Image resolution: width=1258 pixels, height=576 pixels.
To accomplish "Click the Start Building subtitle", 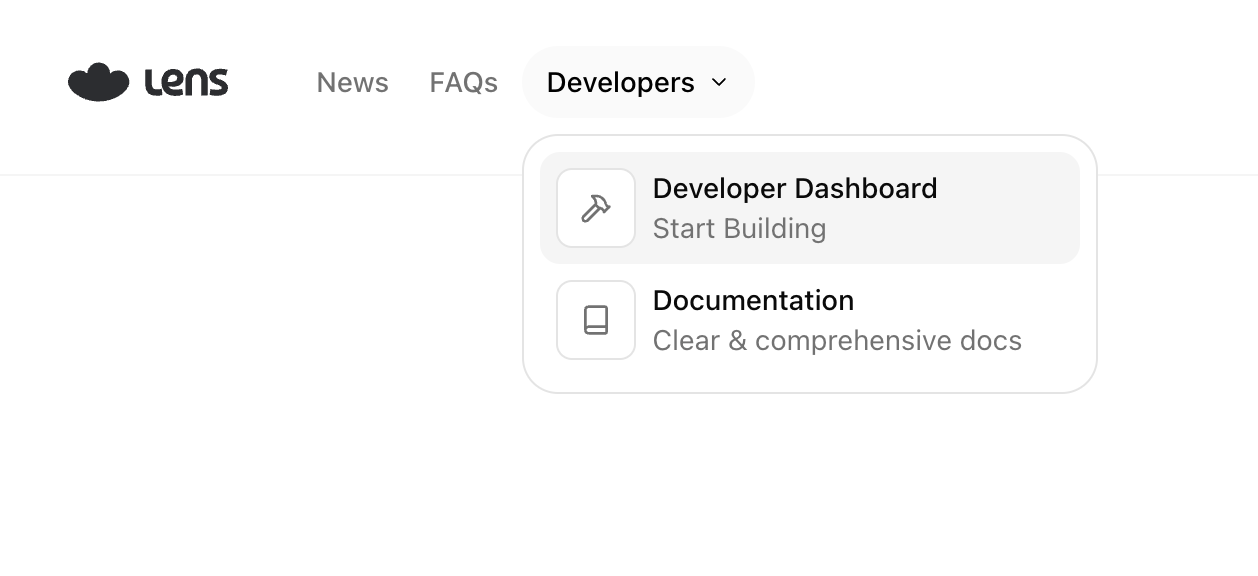I will [739, 229].
